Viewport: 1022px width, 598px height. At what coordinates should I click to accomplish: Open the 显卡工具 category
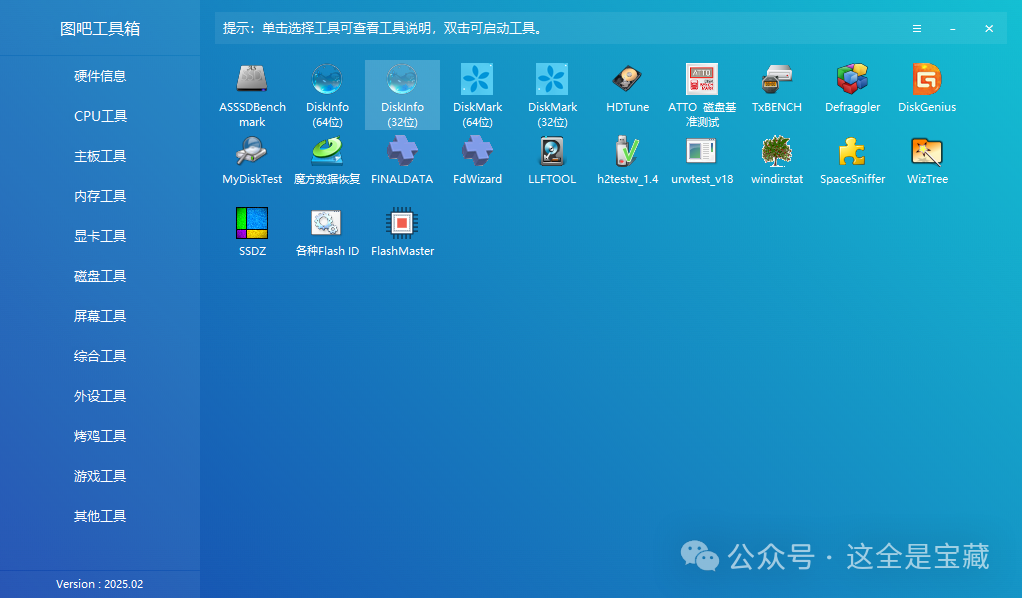click(x=100, y=236)
